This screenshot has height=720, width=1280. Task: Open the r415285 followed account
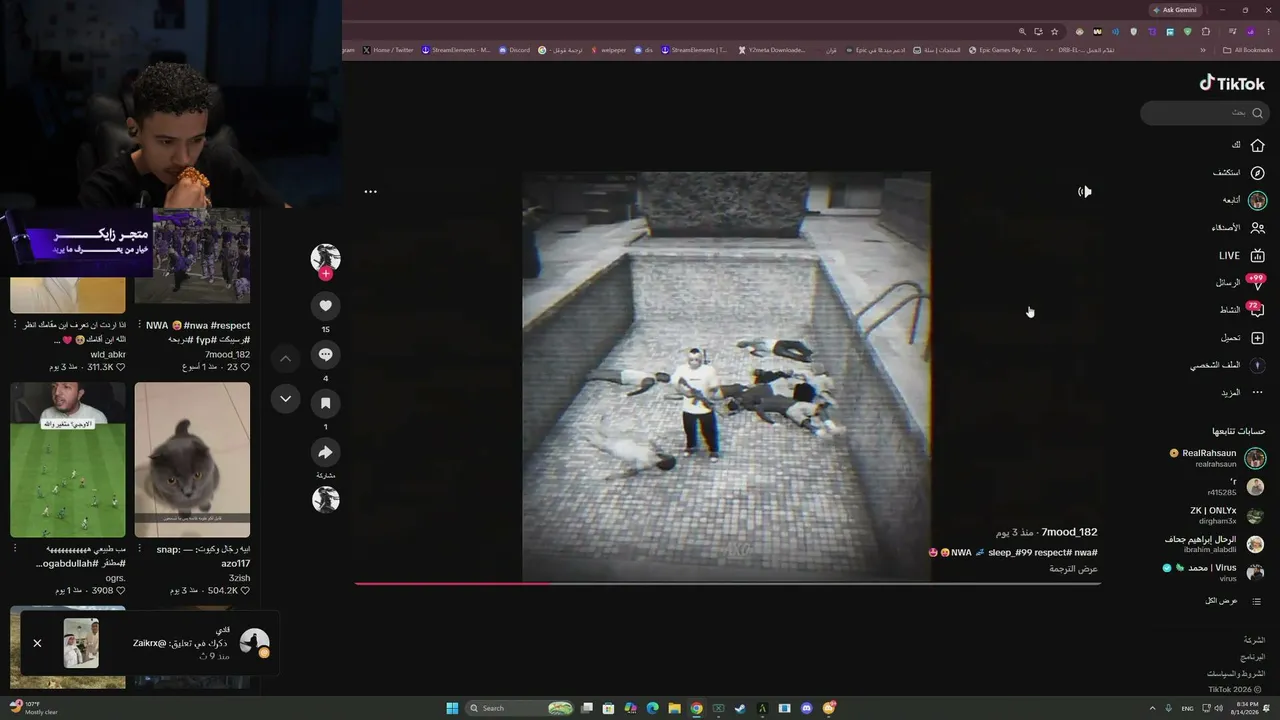(1235, 487)
